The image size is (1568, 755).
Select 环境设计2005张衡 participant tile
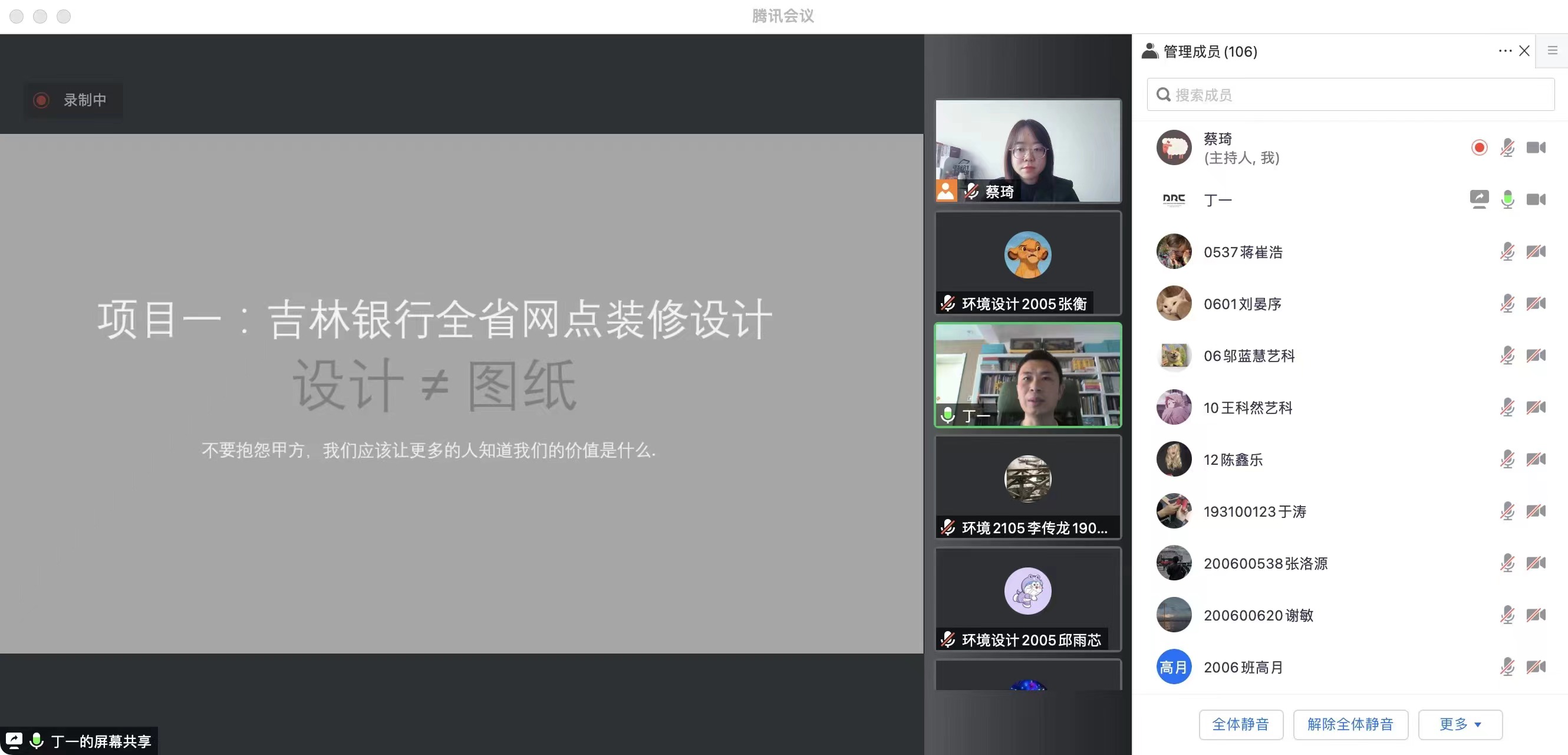[1027, 263]
